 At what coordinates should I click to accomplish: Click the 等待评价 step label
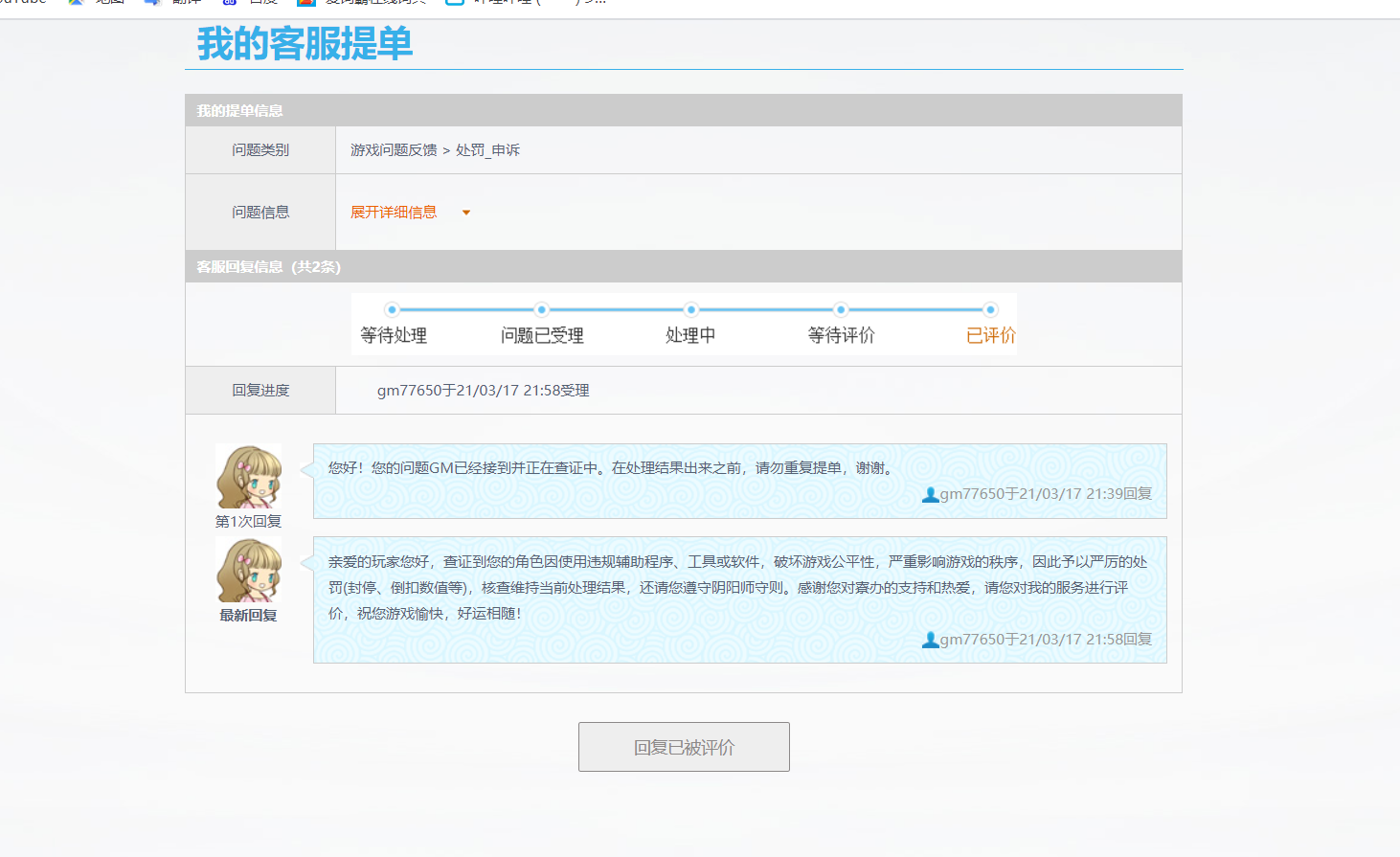tap(841, 336)
